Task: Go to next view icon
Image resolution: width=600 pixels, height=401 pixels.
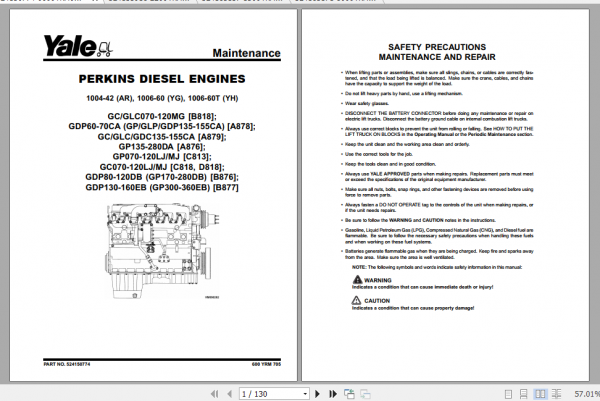Action: pos(365,394)
